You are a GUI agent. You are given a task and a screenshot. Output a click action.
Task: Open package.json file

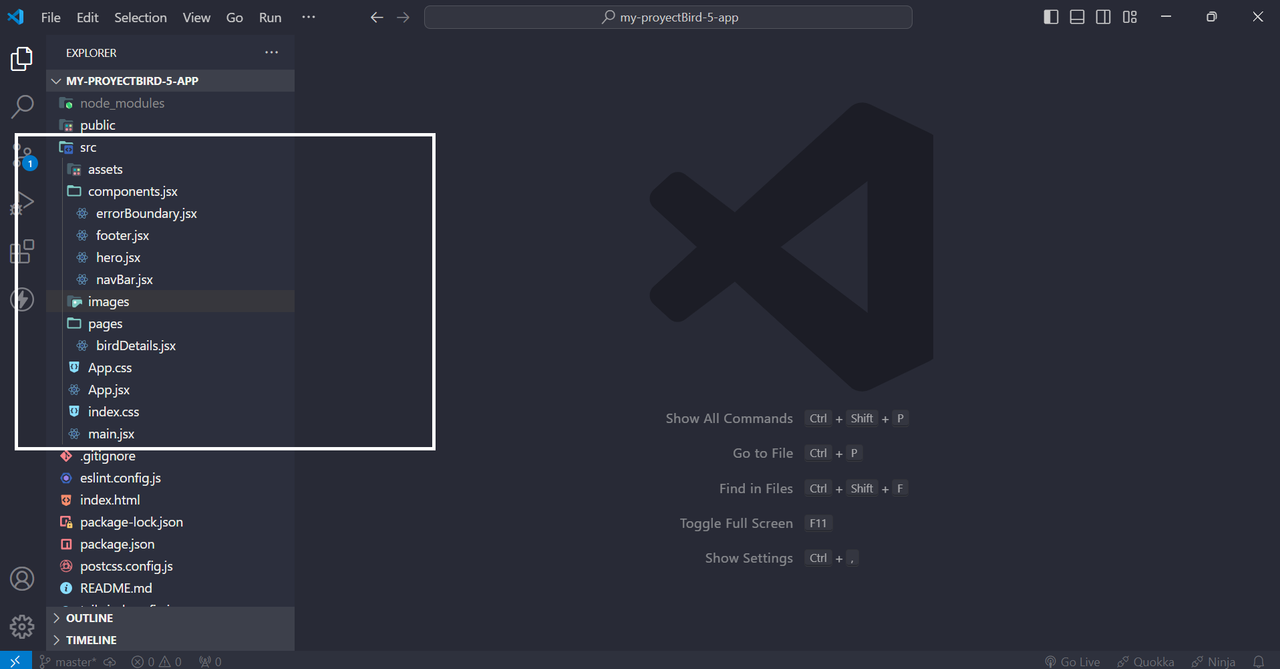(170, 543)
